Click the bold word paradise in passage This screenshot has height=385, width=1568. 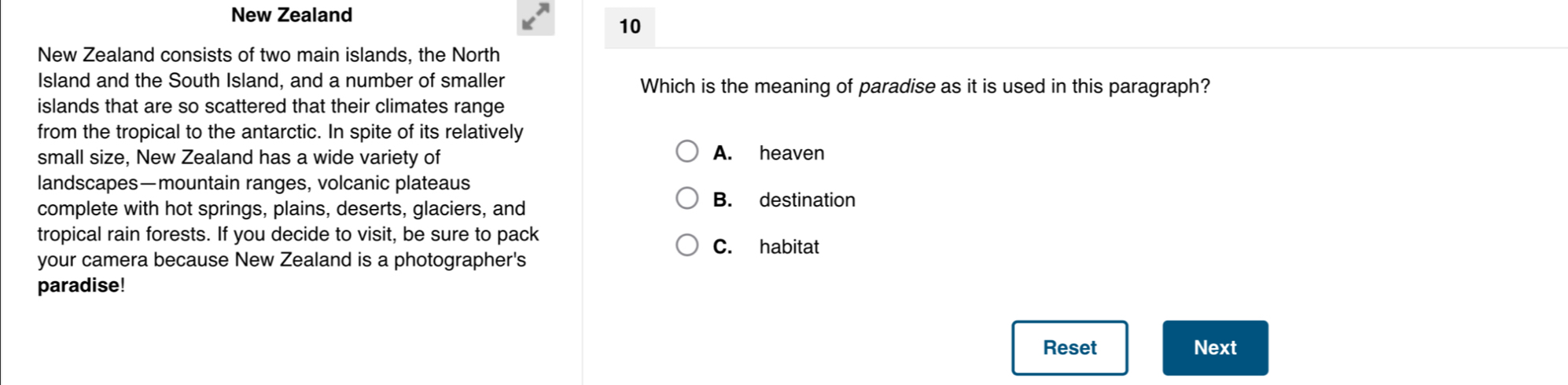click(x=78, y=285)
